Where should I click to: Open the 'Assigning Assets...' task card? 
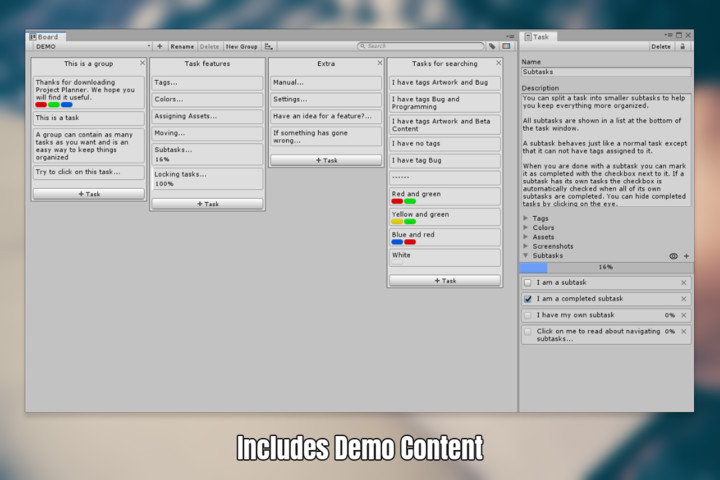coord(208,116)
